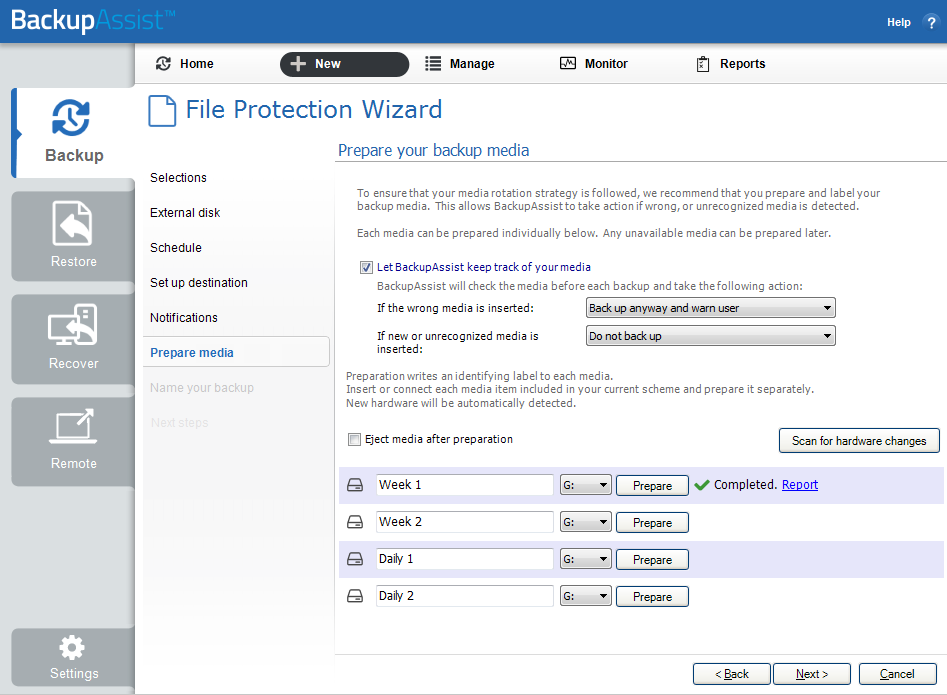Open the Backup section icon
The width and height of the screenshot is (947, 695).
point(71,117)
